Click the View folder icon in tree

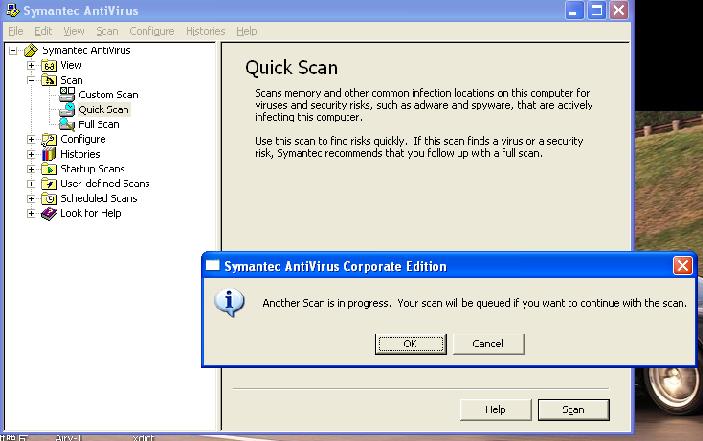point(49,65)
